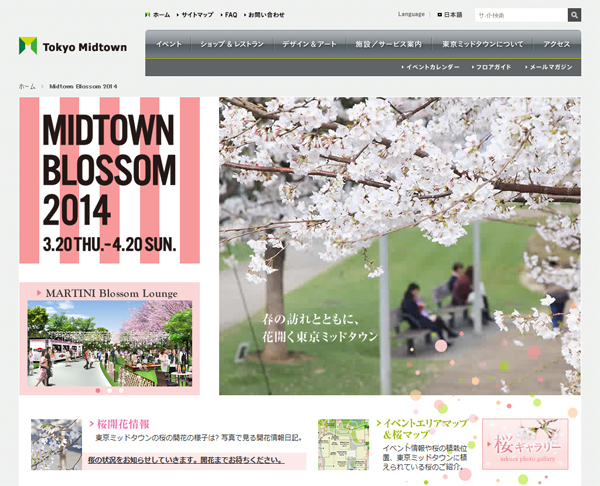Image resolution: width=600 pixels, height=486 pixels.
Task: Click the Midtown Blossom 2014 breadcrumb text
Action: 83,86
